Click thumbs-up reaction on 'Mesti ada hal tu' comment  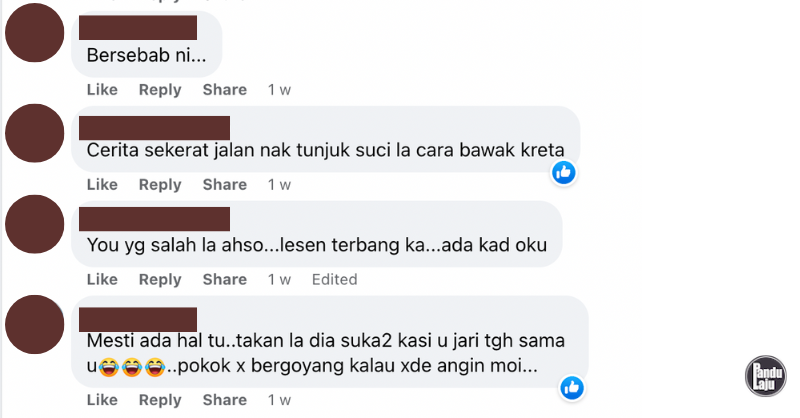point(572,388)
